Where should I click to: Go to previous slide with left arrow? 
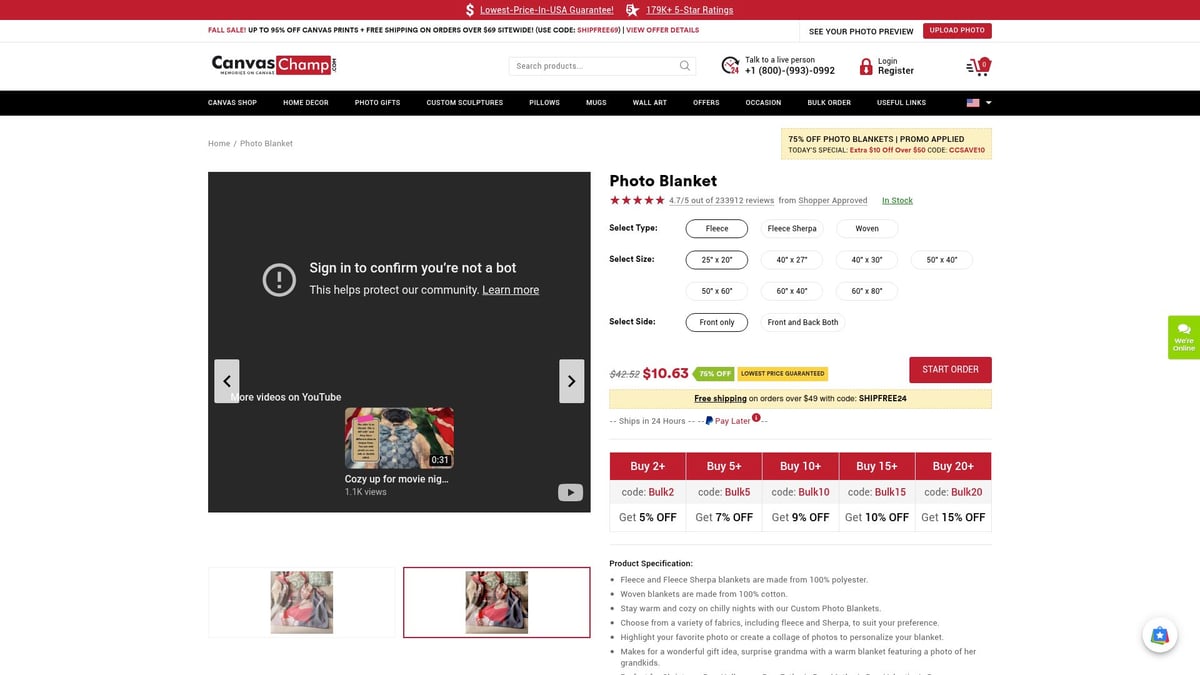coord(227,381)
